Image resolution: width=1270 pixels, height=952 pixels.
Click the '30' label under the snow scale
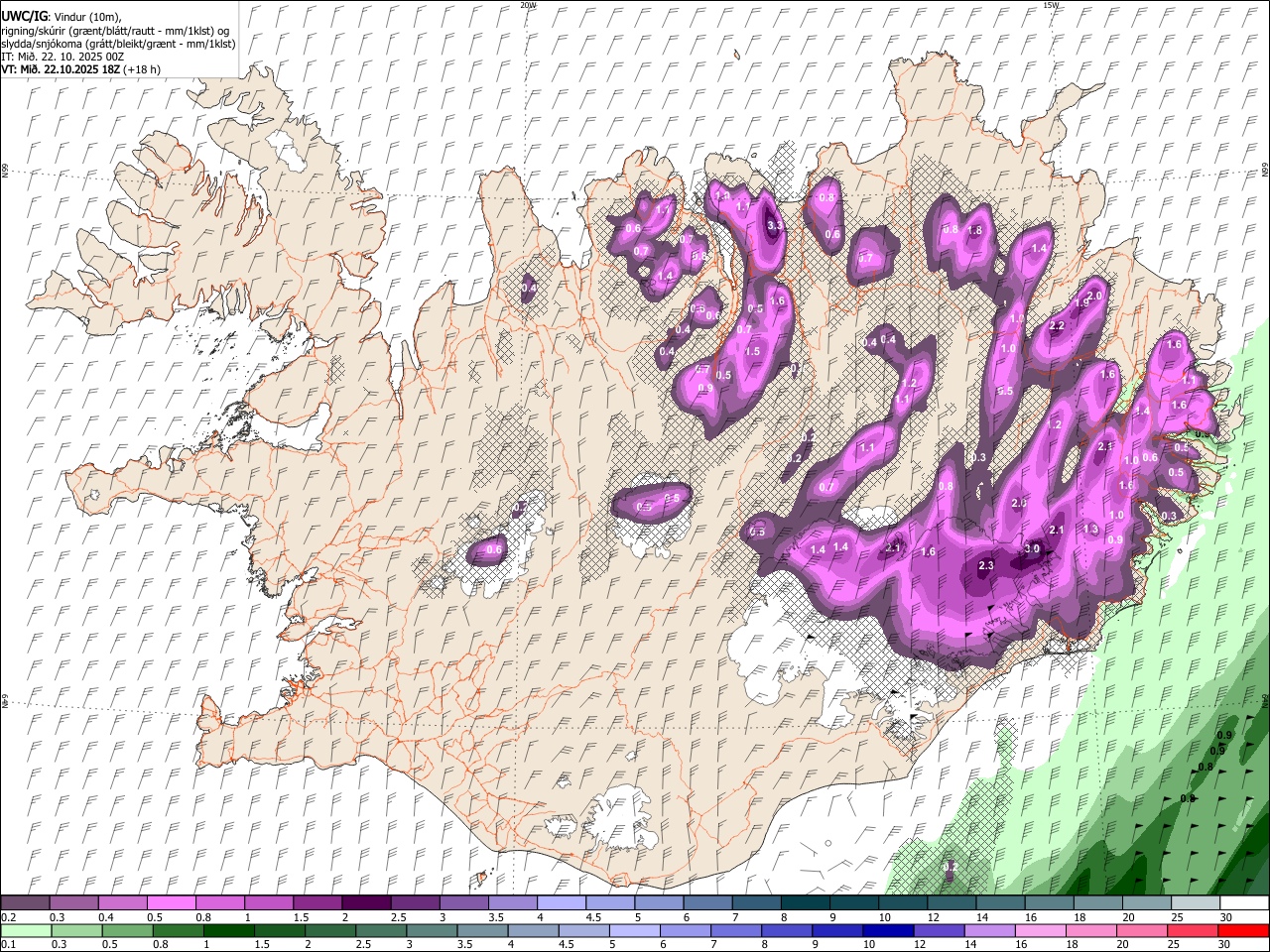coord(1226,917)
